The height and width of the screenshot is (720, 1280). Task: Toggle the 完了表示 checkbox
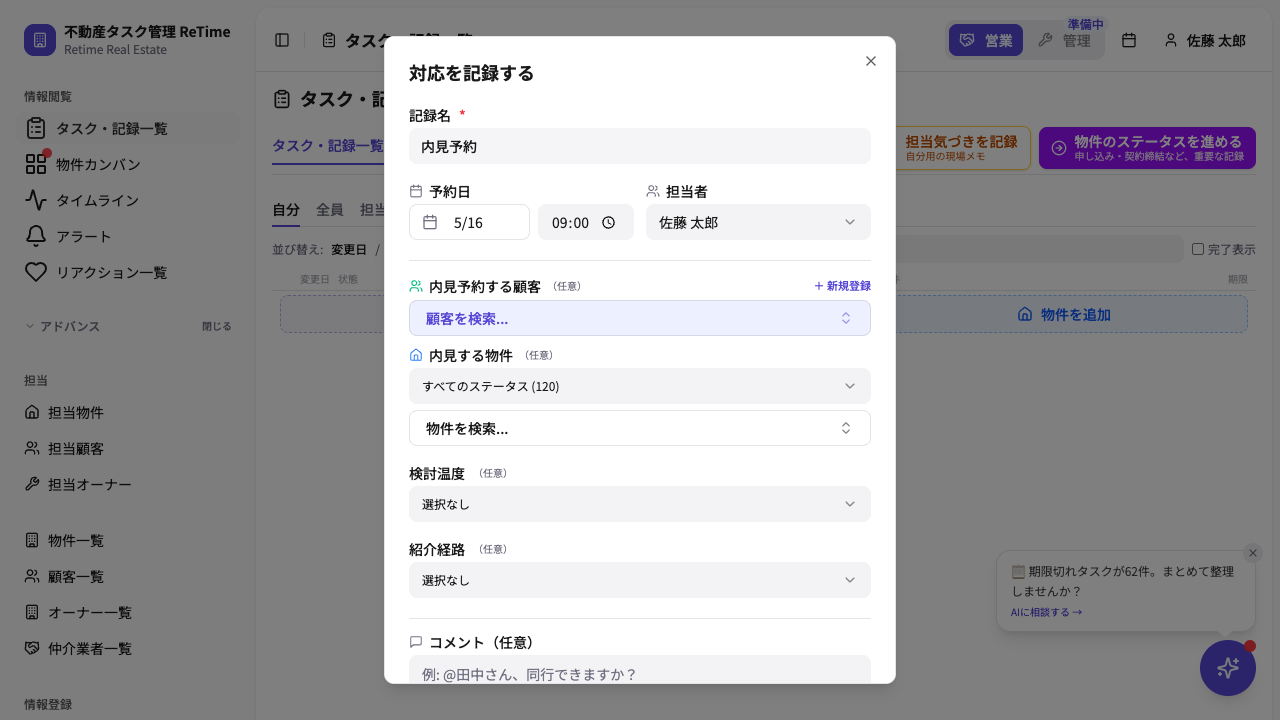click(x=1198, y=249)
